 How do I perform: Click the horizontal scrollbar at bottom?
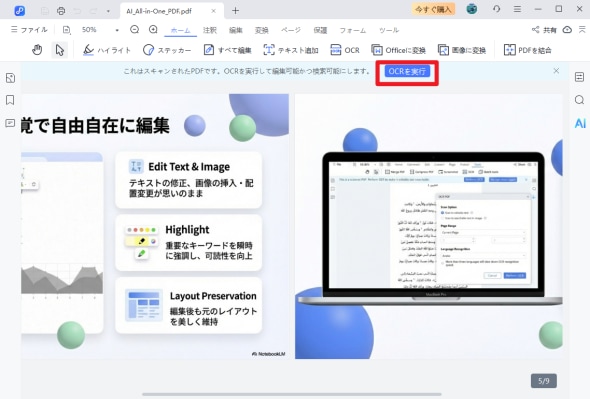pos(292,394)
